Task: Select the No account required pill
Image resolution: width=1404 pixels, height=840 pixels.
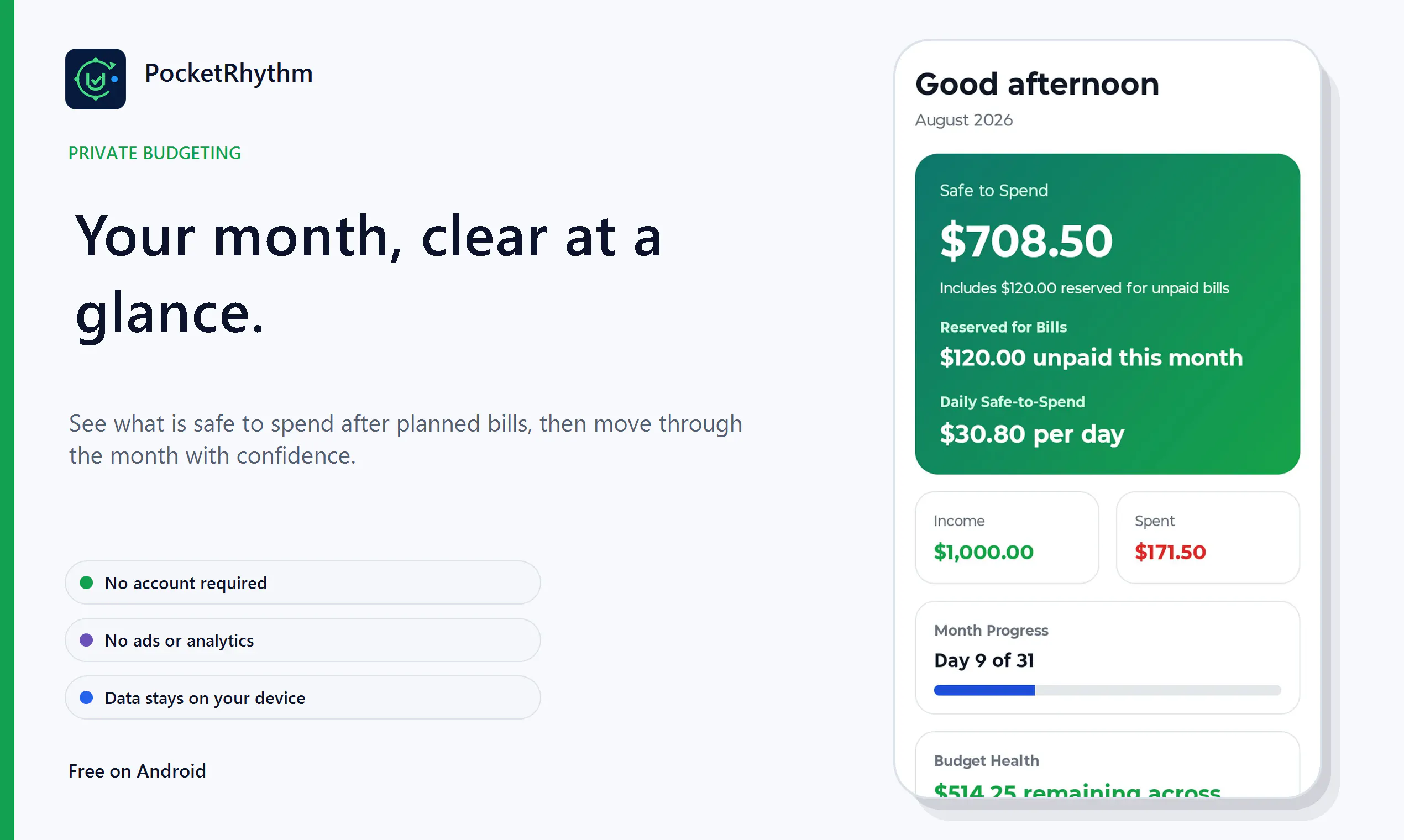Action: [x=303, y=582]
